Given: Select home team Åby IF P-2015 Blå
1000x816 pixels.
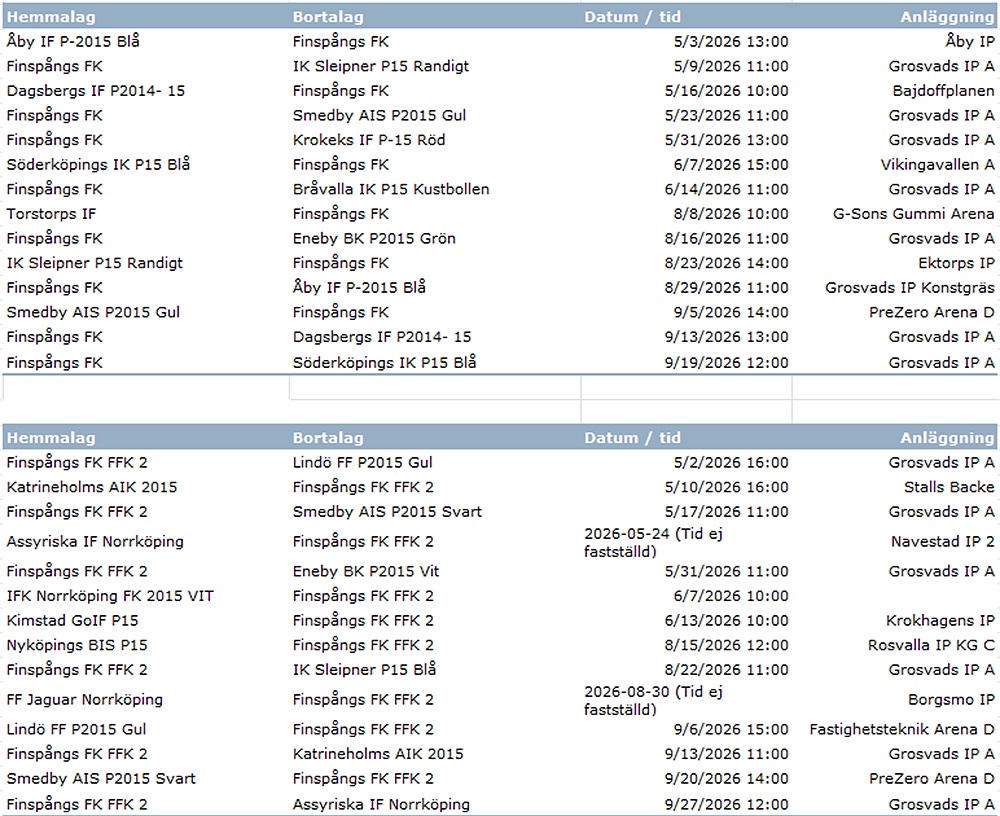Looking at the screenshot, I should 73,42.
